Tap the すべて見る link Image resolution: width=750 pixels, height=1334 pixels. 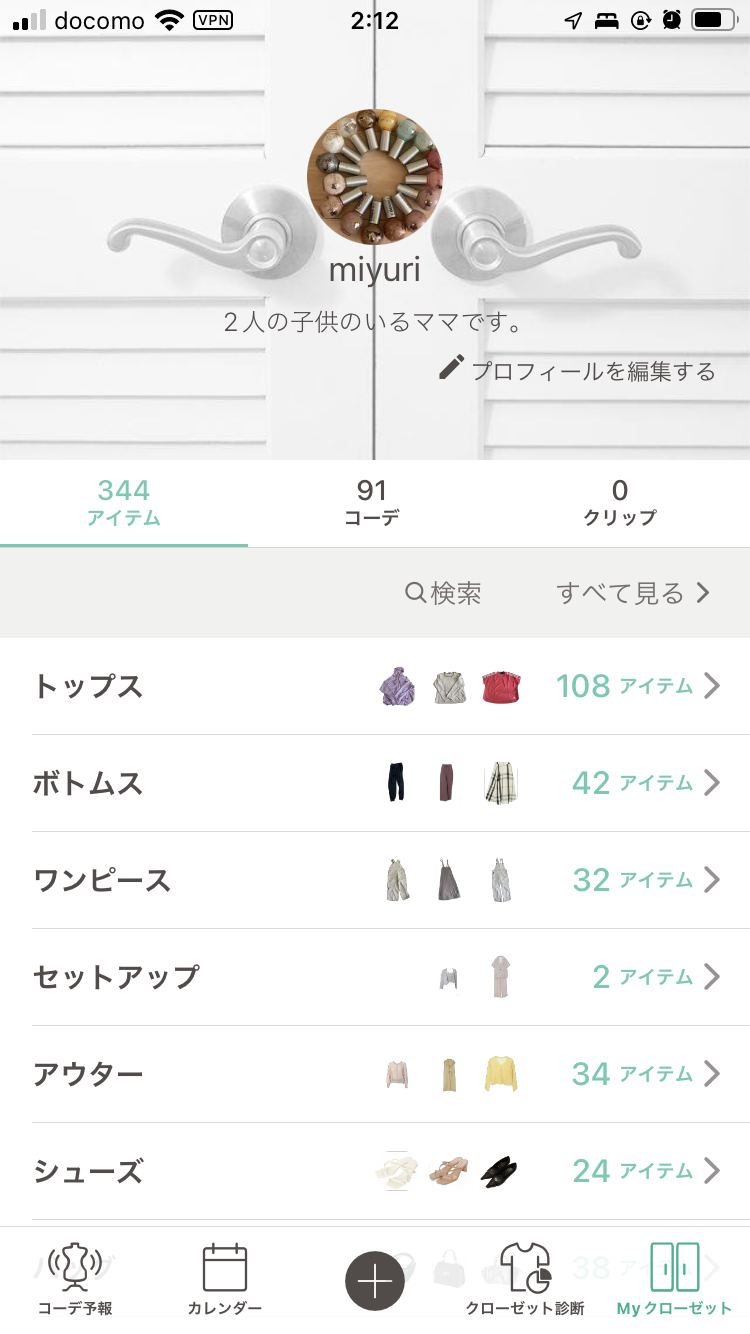tap(632, 593)
